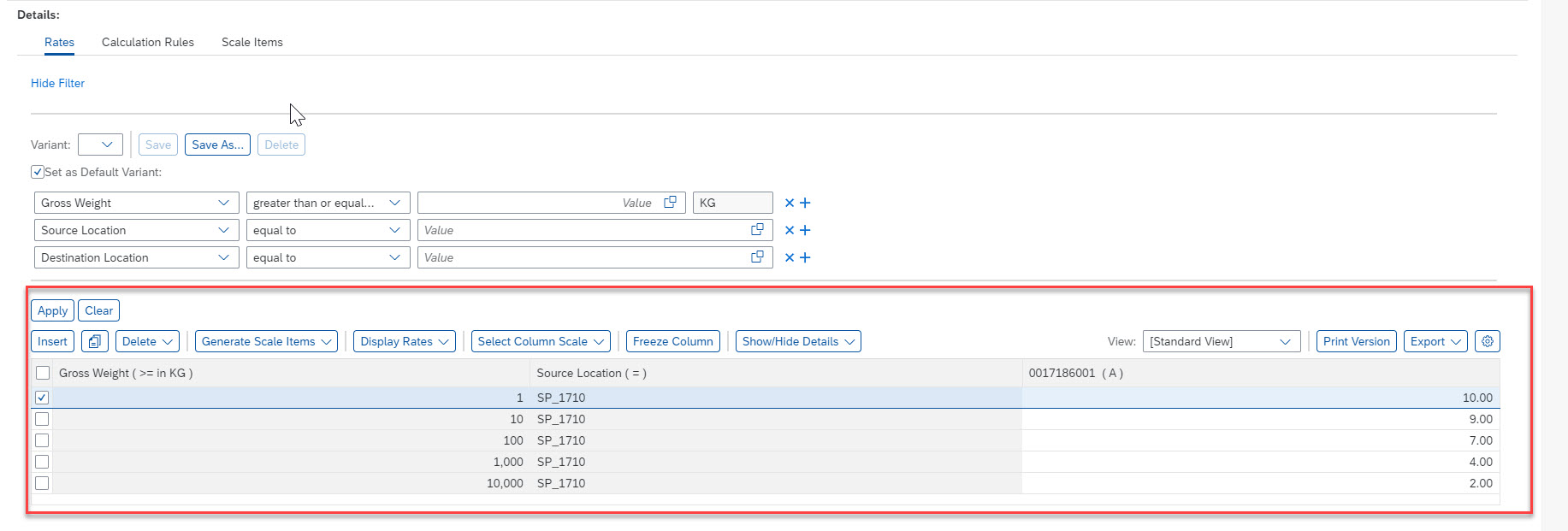The image size is (1568, 531).
Task: Remove the Gross Weight filter row
Action: point(790,203)
